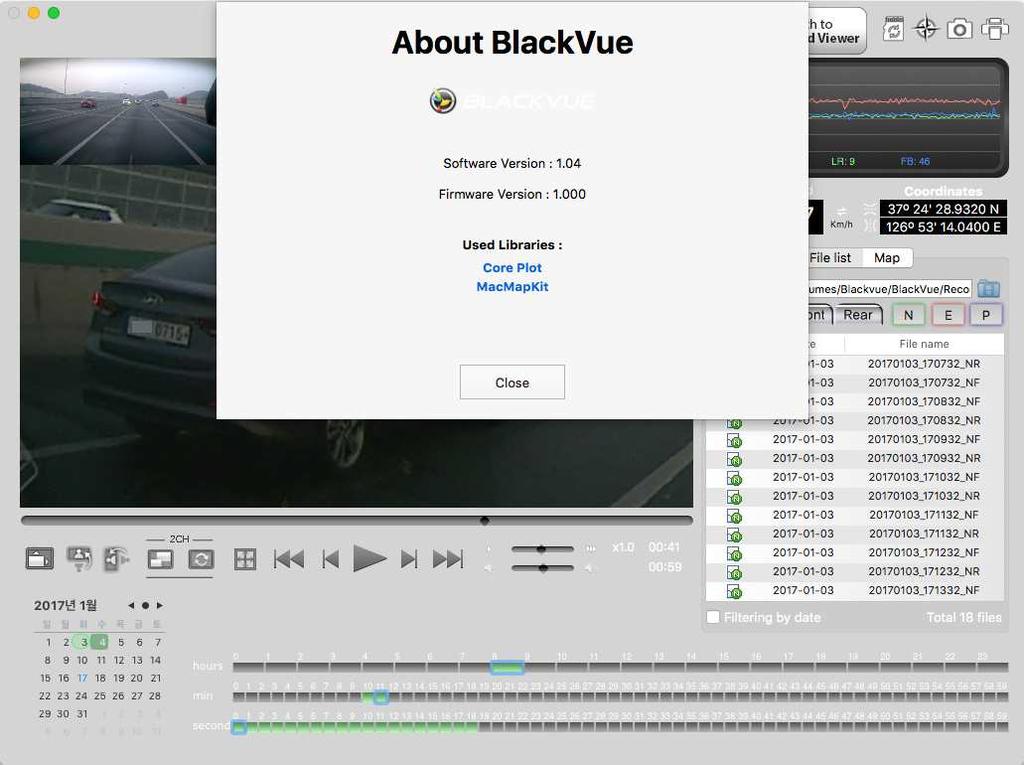This screenshot has width=1024, height=765.
Task: Click file icon for 20170103_171232_NF
Action: [735, 553]
